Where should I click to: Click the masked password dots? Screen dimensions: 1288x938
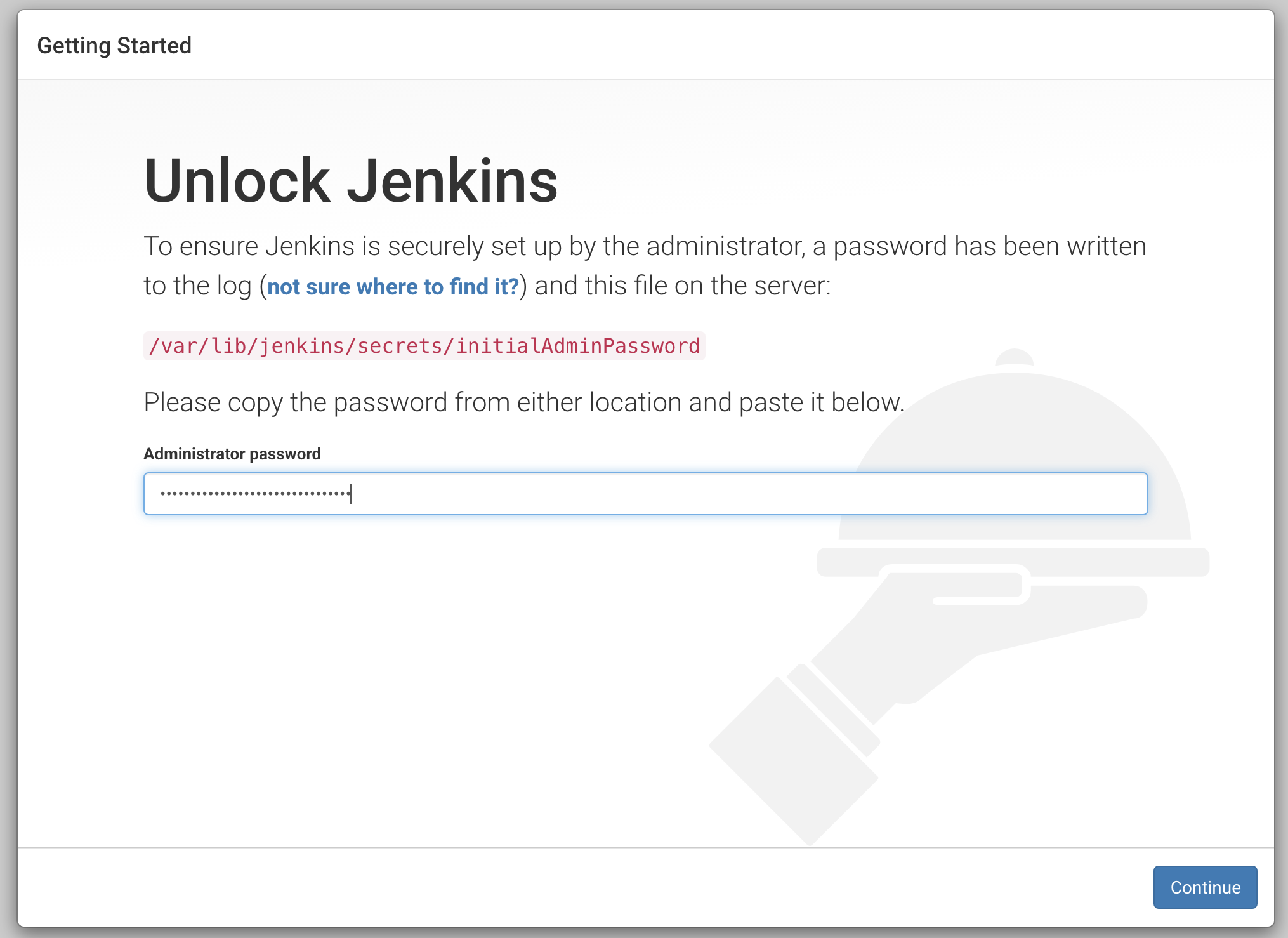coord(254,494)
